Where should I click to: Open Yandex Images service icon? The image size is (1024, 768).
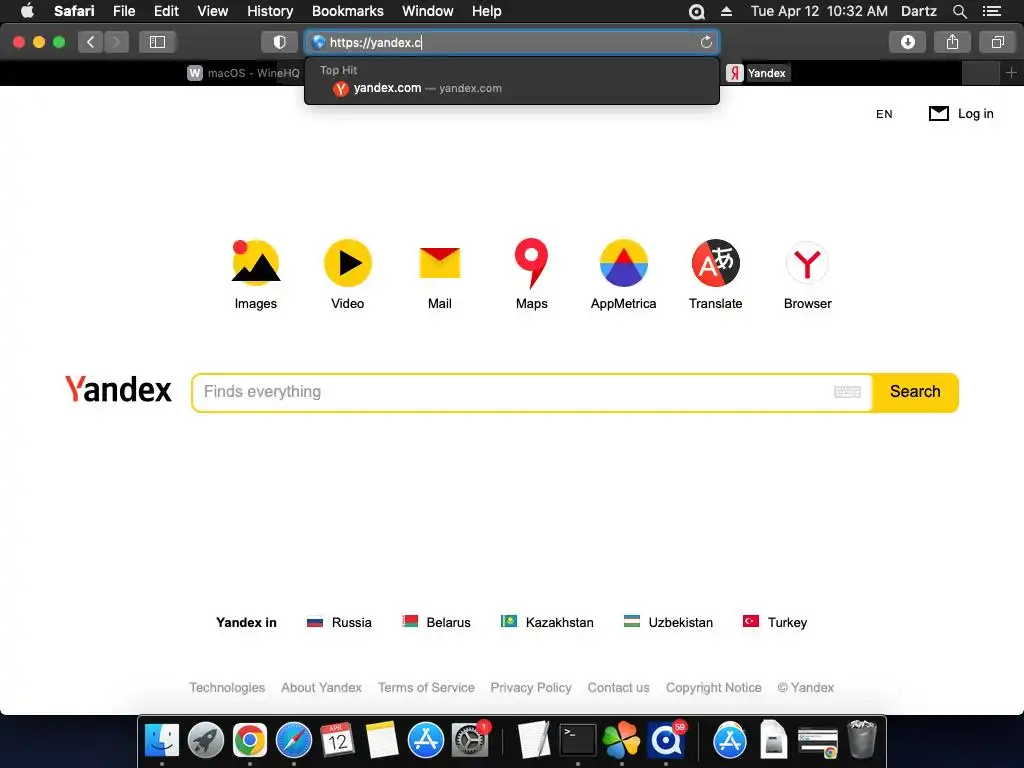[x=255, y=263]
